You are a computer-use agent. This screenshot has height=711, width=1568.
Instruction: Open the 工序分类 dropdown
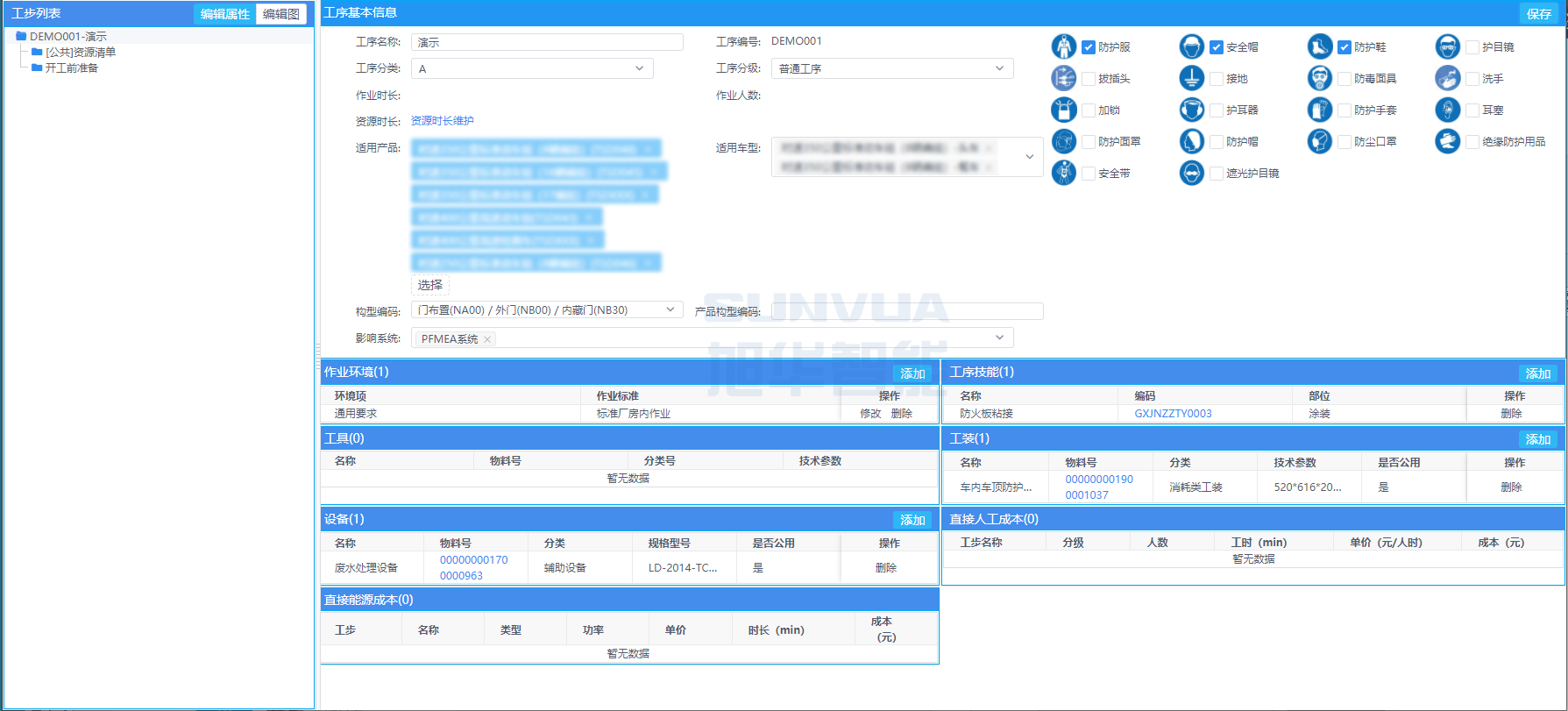(532, 68)
